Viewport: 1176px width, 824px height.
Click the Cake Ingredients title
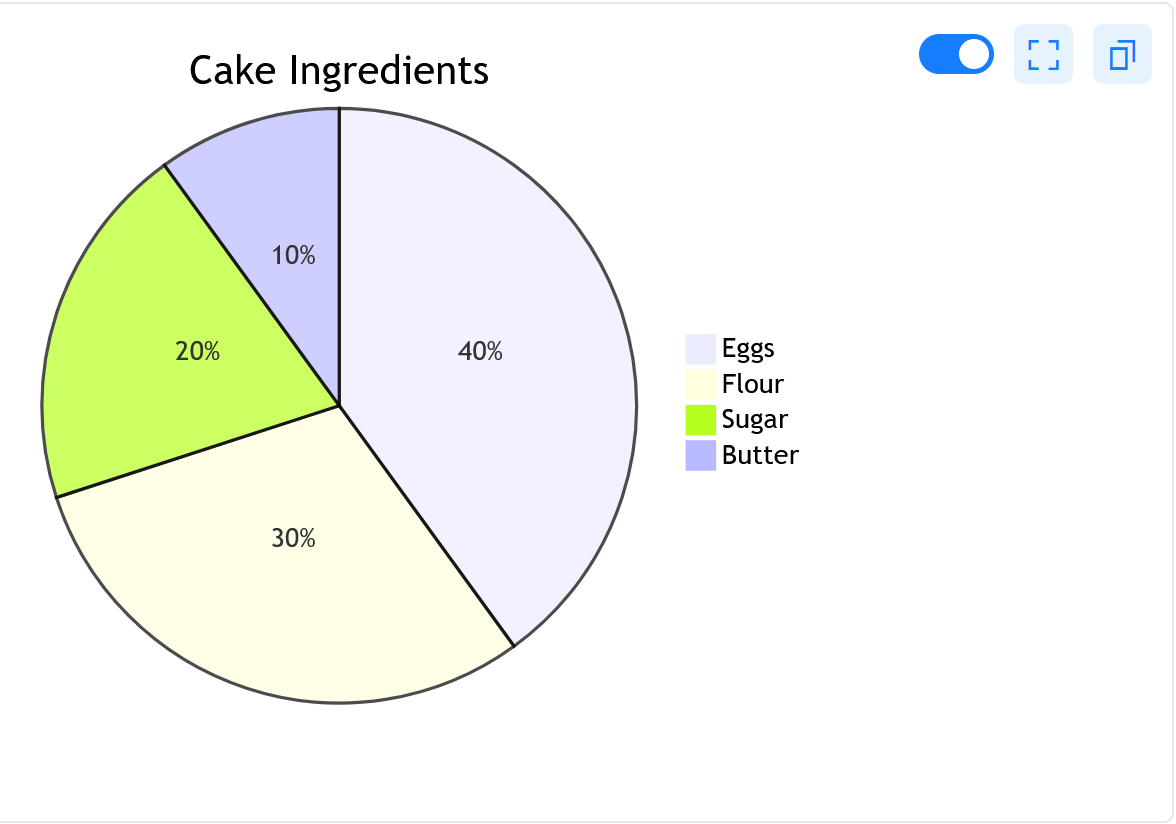tap(339, 70)
